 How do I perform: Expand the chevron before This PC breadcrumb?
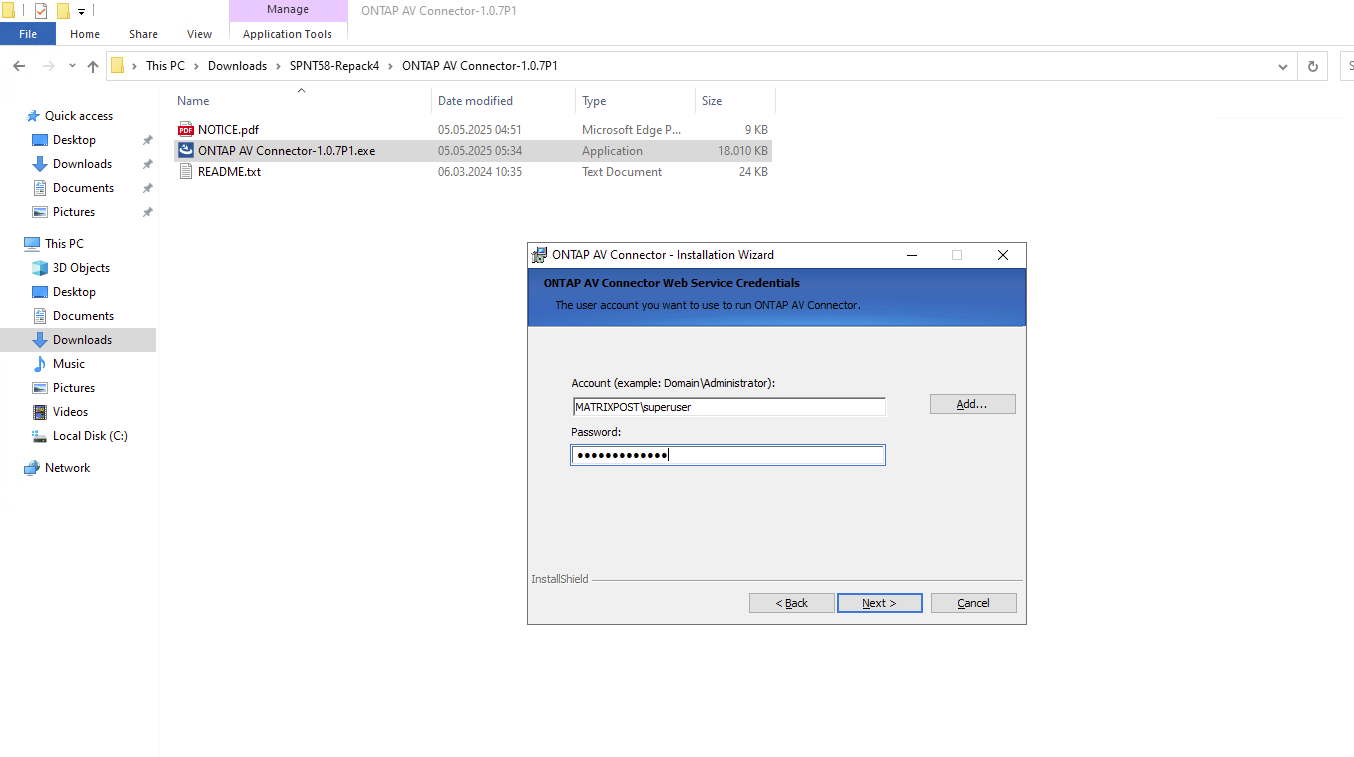[134, 66]
